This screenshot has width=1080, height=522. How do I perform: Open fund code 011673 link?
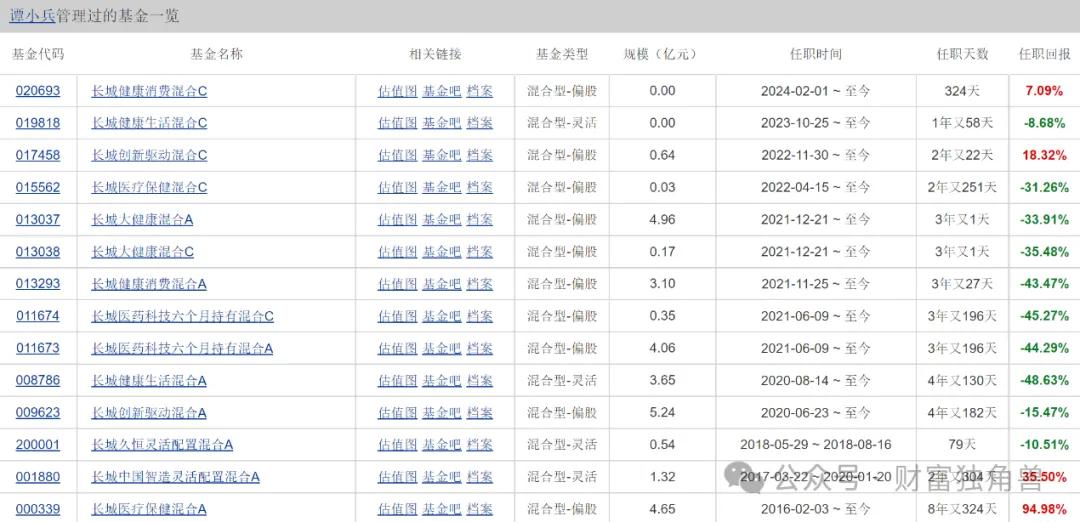[38, 348]
